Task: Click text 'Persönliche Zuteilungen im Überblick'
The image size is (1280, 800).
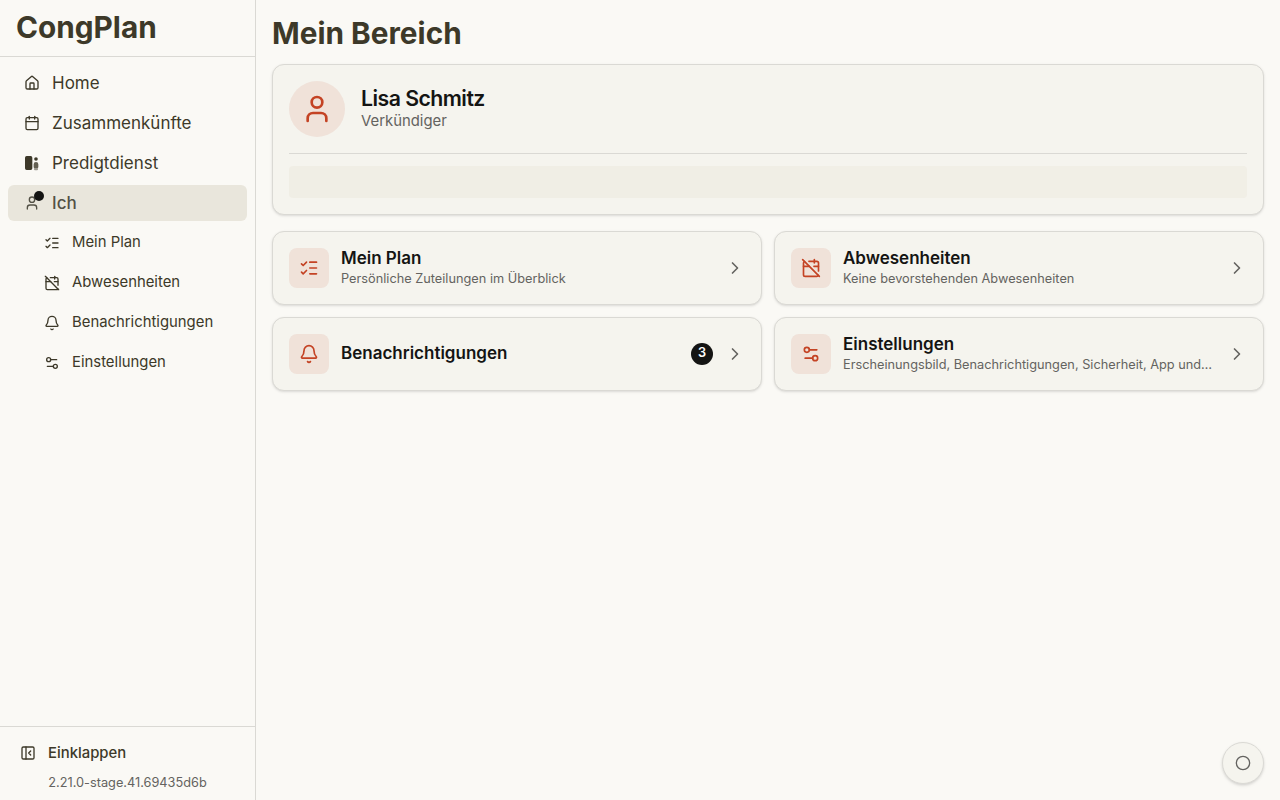Action: [453, 279]
